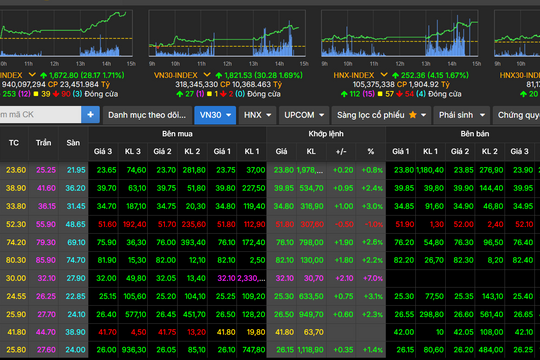
Task: Expand the HNX-INDEX chevron selector
Action: pyautogui.click(x=384, y=75)
